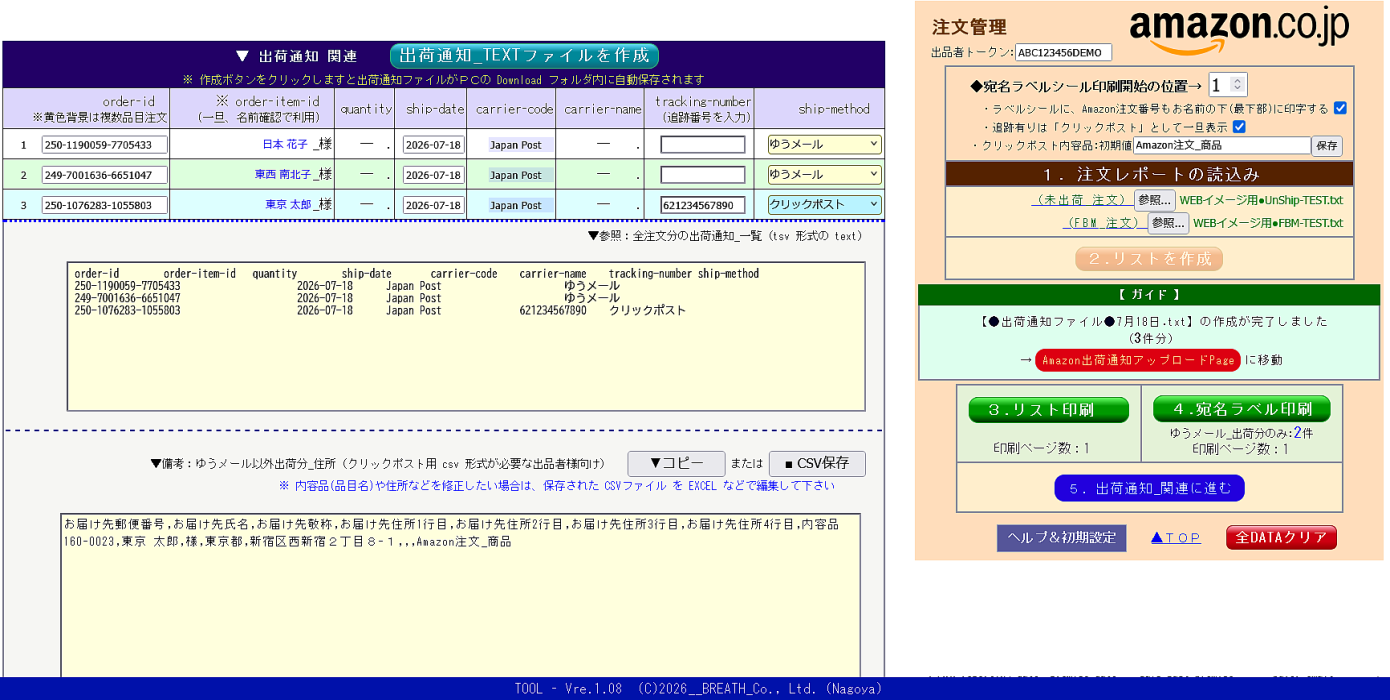1390x700 pixels.
Task: Open the クリックポスト ship-method dropdown
Action: (x=825, y=204)
